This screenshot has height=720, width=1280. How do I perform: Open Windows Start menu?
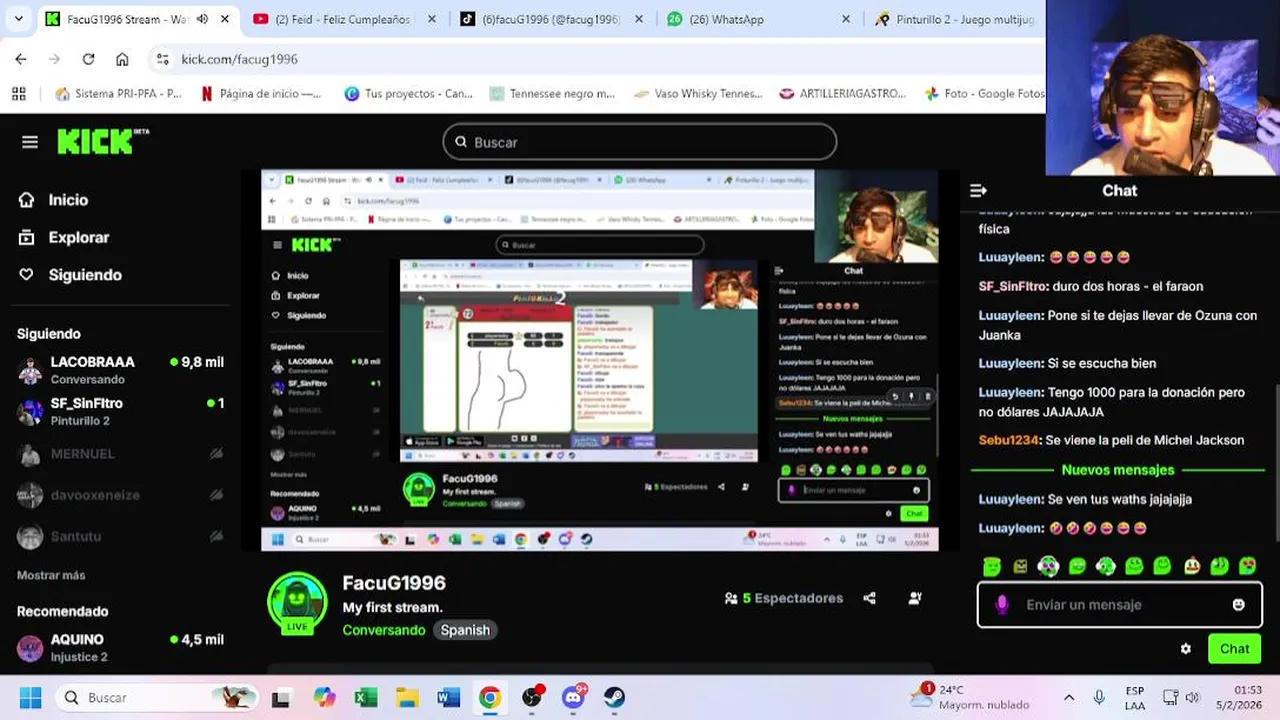(x=30, y=697)
